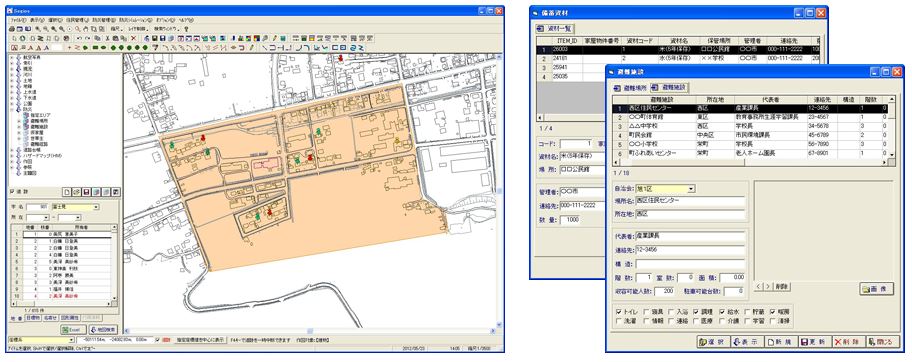
Task: Open the 自治会 dropdown
Action: (690, 189)
